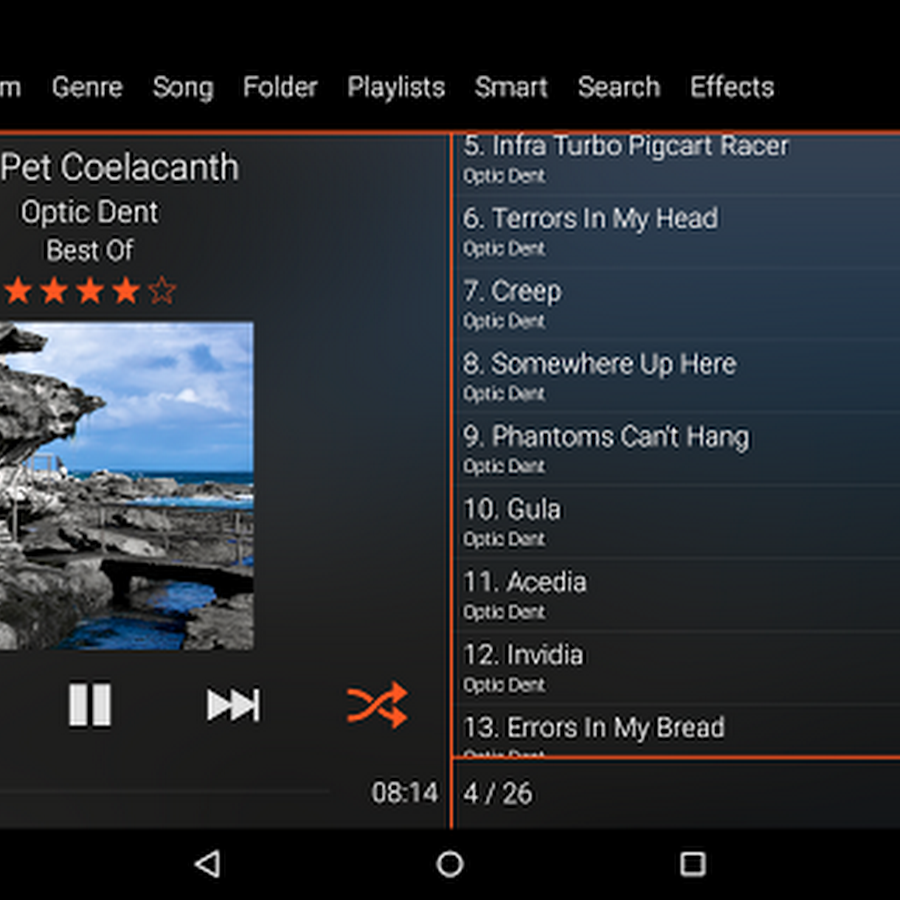Play 9. Phantoms Can't Hang
900x900 pixels.
(x=677, y=449)
